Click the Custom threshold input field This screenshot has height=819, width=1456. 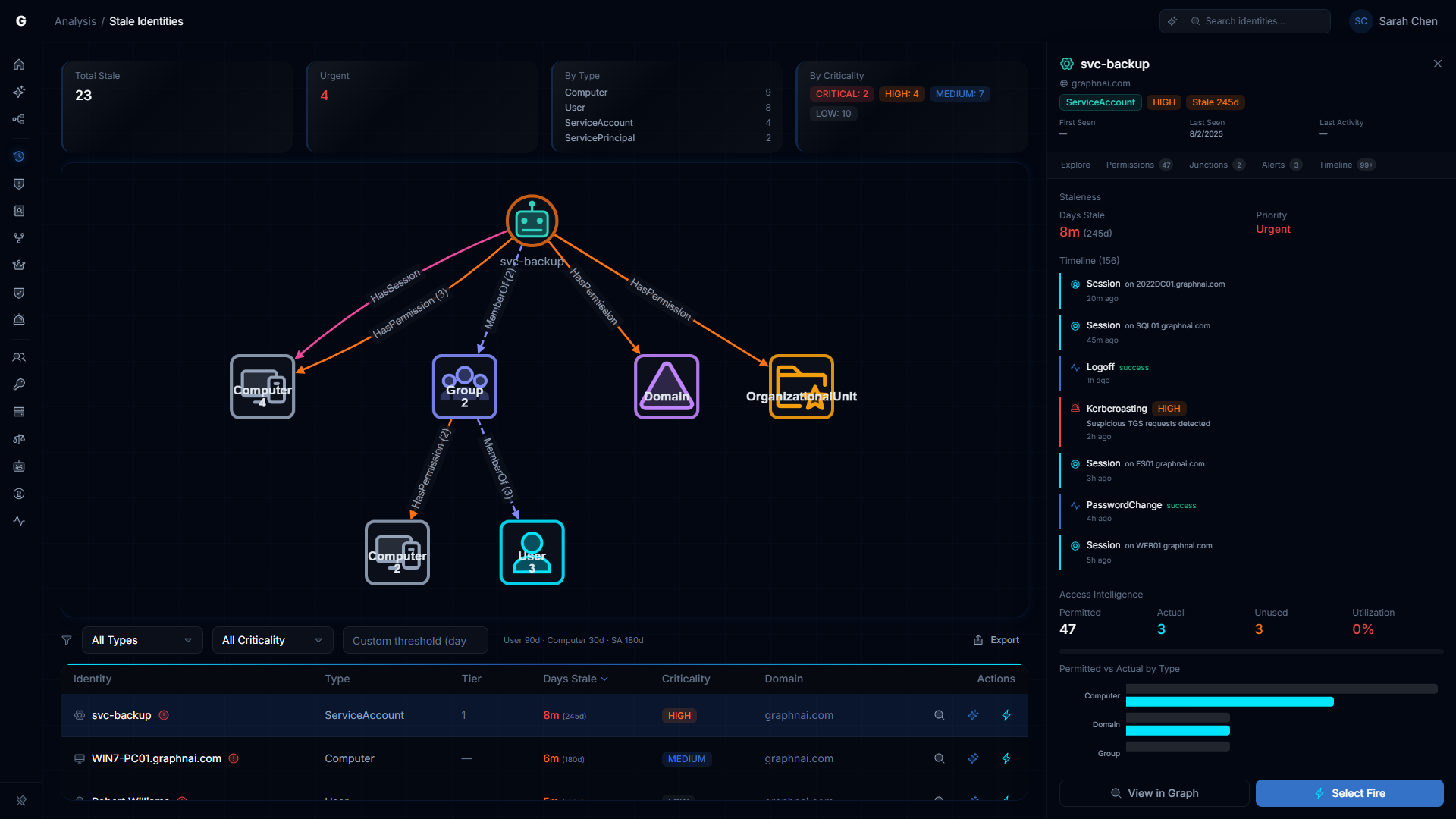coord(415,640)
